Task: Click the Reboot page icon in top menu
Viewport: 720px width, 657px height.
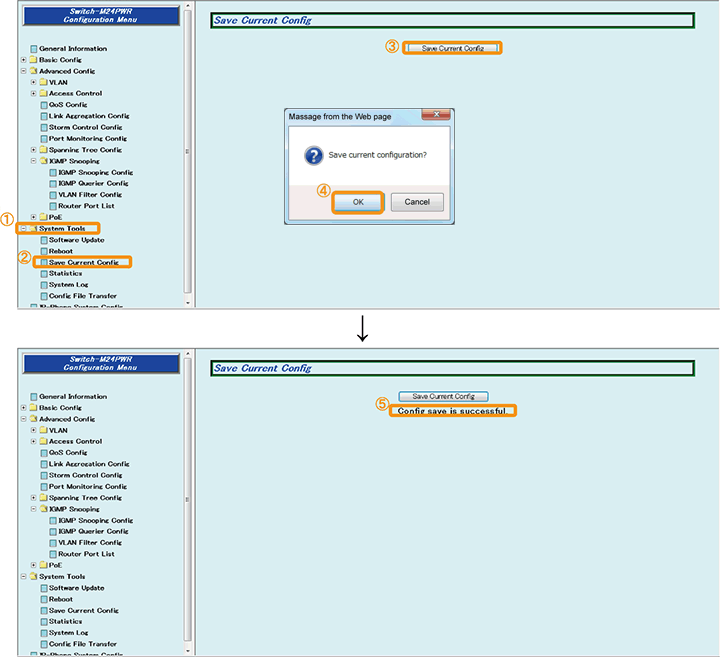Action: click(43, 251)
